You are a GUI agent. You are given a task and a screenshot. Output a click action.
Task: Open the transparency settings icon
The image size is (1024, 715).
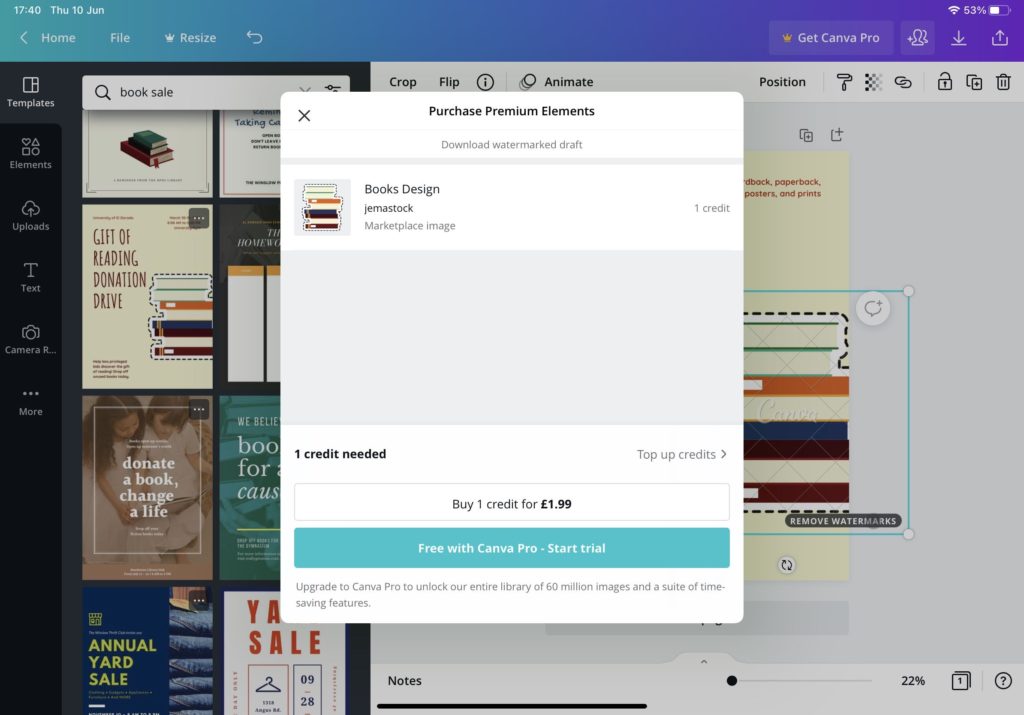(873, 82)
